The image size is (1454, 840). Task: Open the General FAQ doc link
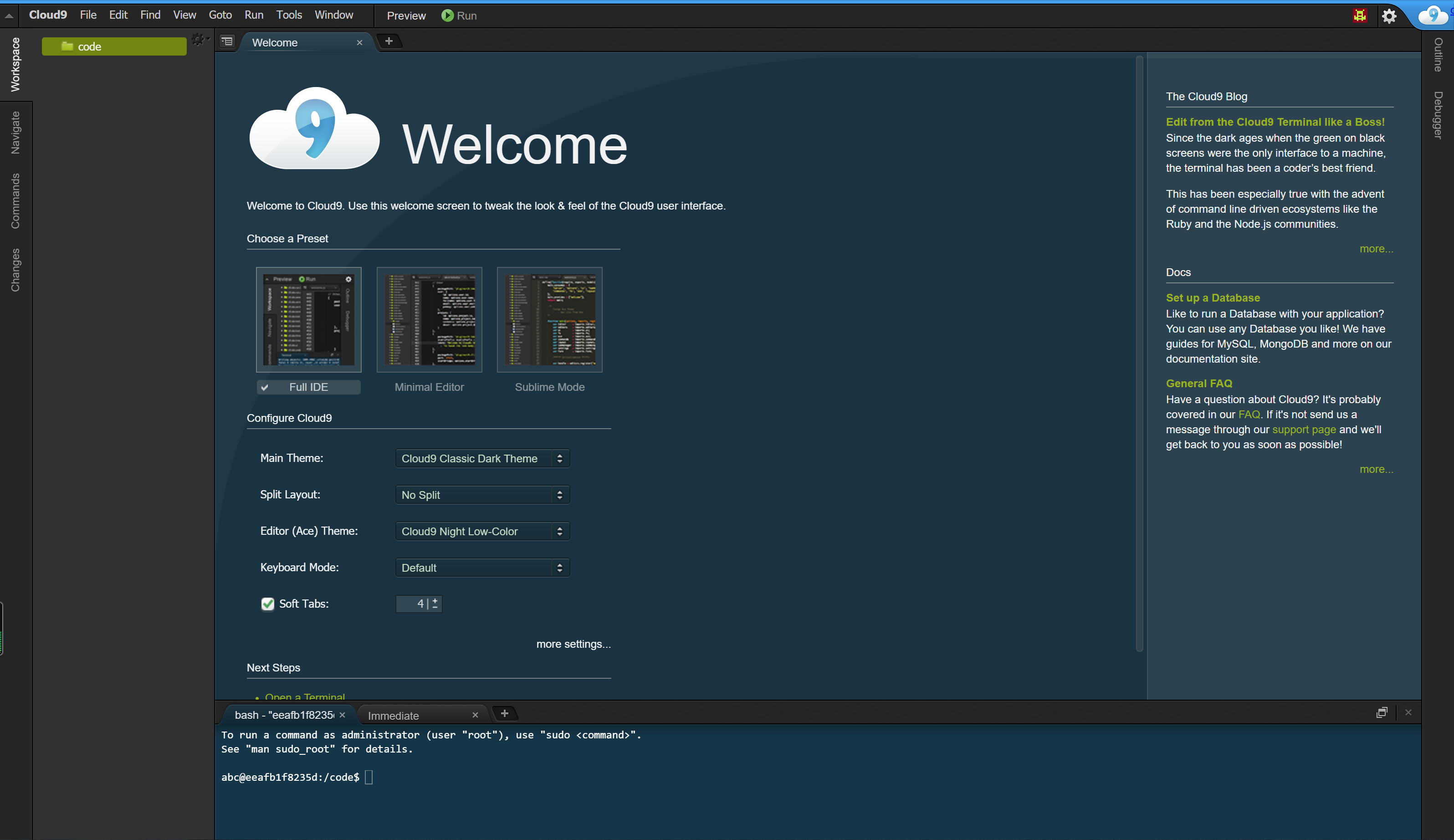(1199, 383)
